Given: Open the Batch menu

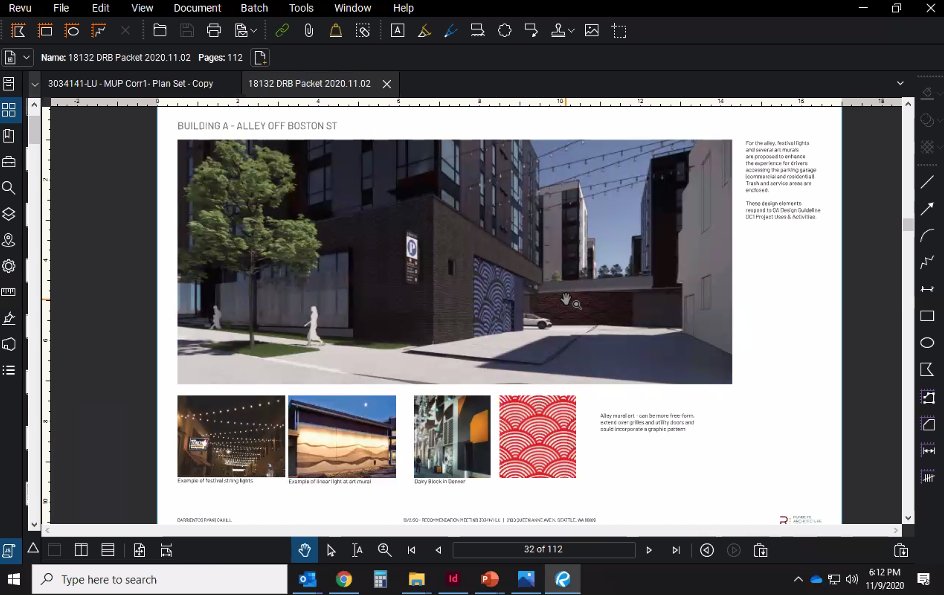Looking at the screenshot, I should pos(254,8).
